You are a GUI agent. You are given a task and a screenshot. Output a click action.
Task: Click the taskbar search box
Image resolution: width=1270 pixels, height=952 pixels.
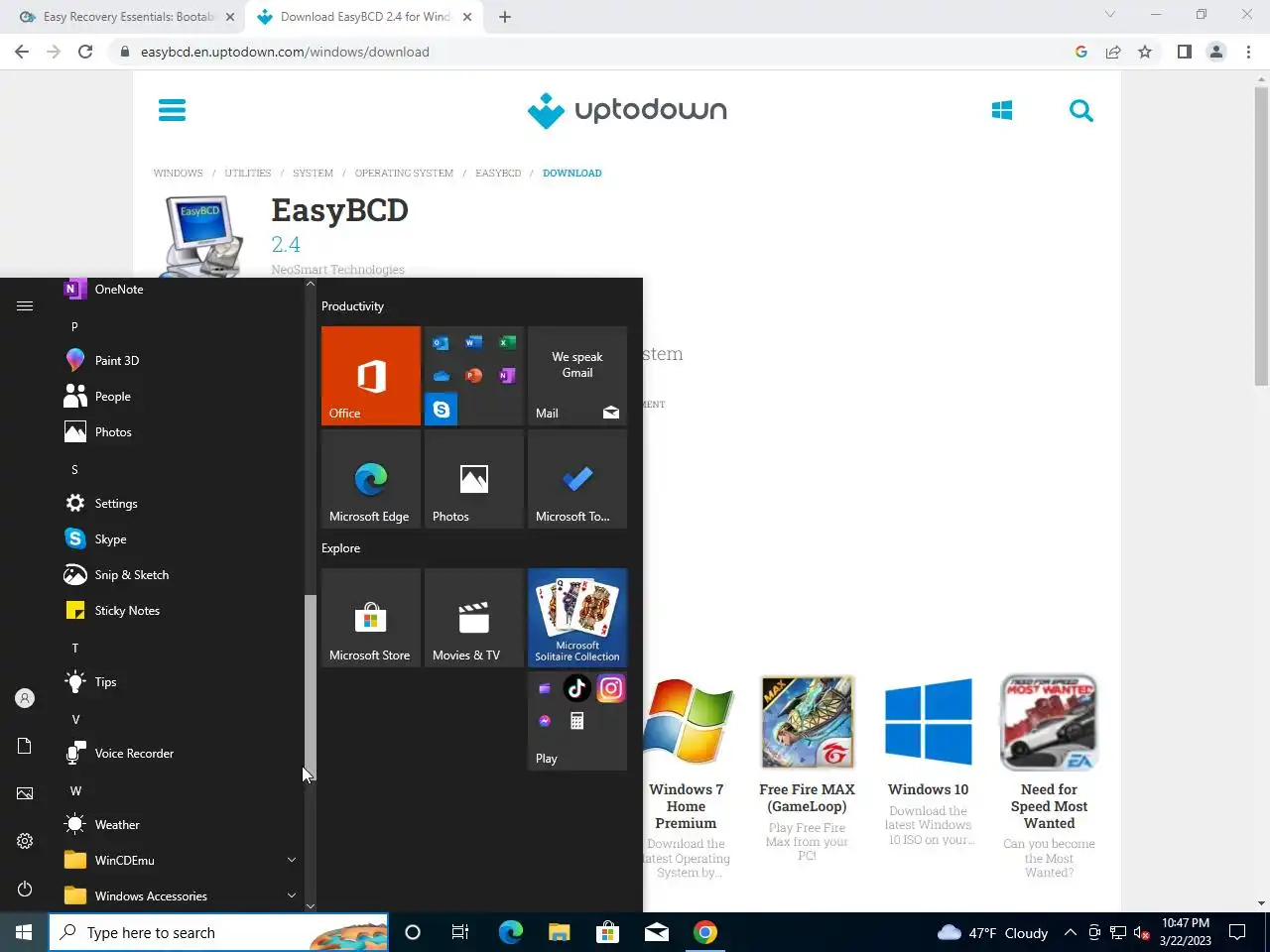click(x=219, y=932)
